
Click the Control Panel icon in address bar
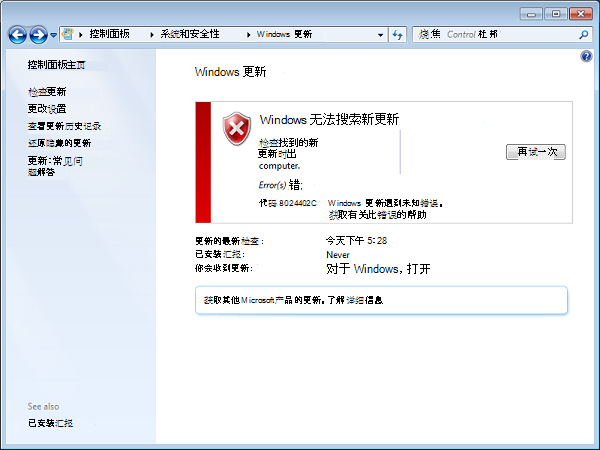click(x=68, y=34)
